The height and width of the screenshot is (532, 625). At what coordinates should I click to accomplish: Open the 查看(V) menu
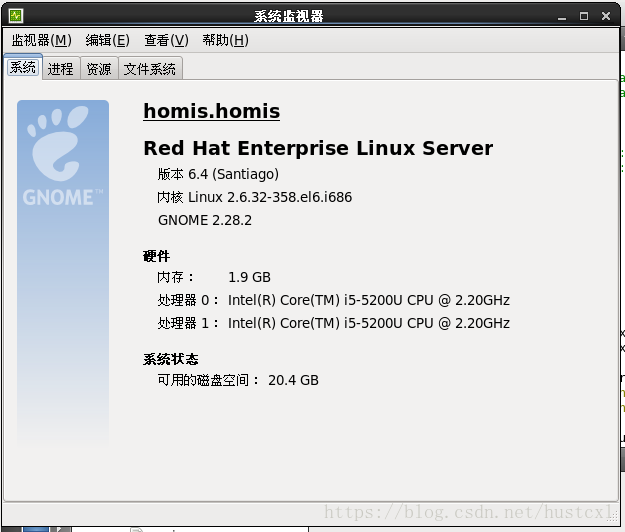[x=166, y=40]
